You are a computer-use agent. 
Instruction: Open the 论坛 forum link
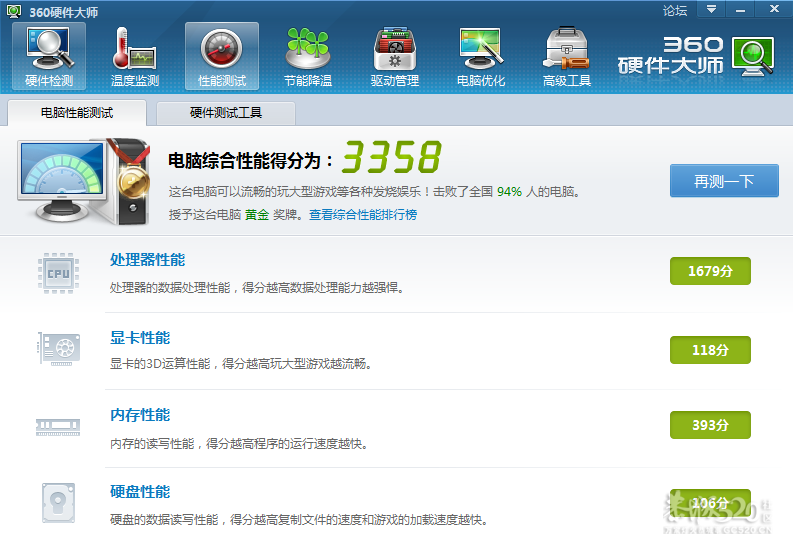(675, 11)
